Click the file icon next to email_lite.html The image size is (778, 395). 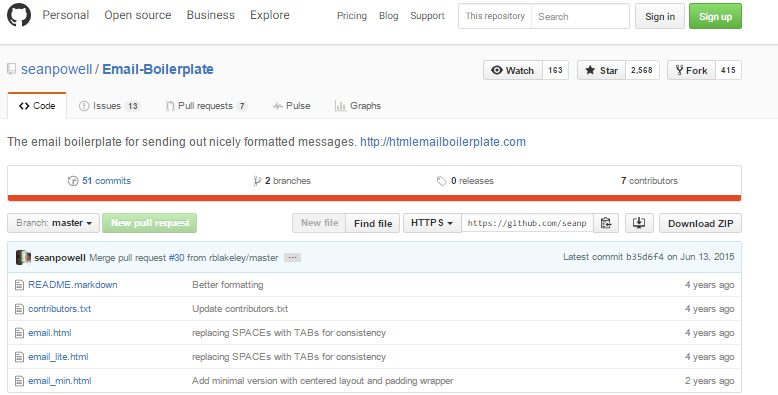coord(19,357)
